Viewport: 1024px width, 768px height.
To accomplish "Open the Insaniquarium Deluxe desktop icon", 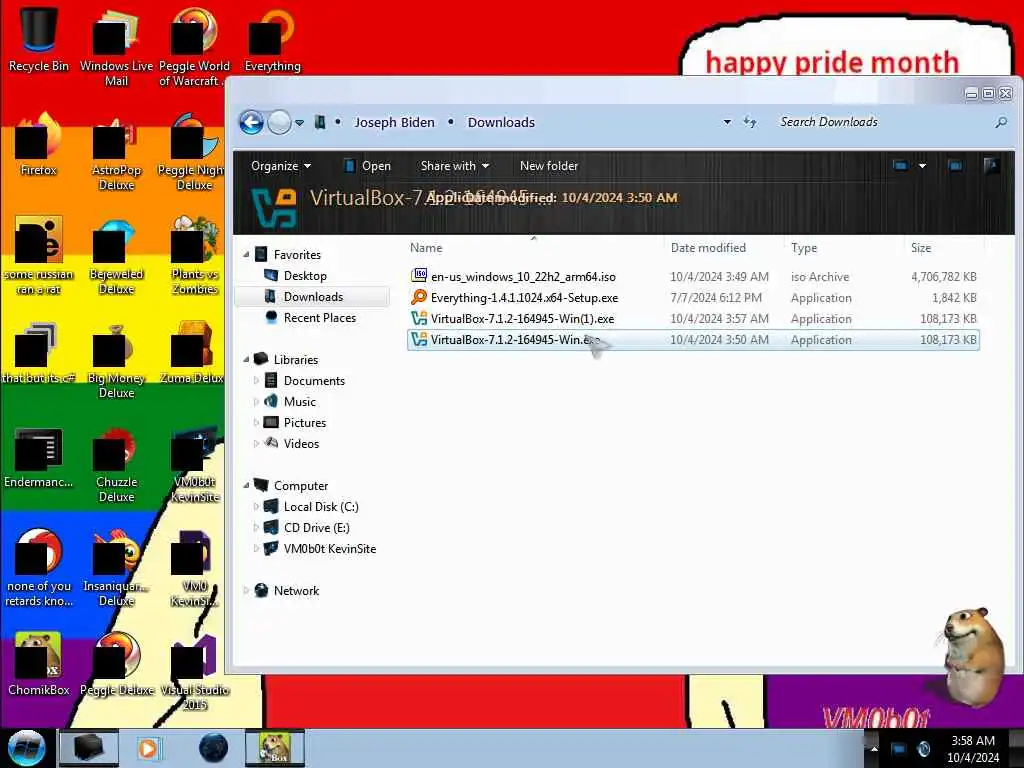I will click(x=116, y=568).
